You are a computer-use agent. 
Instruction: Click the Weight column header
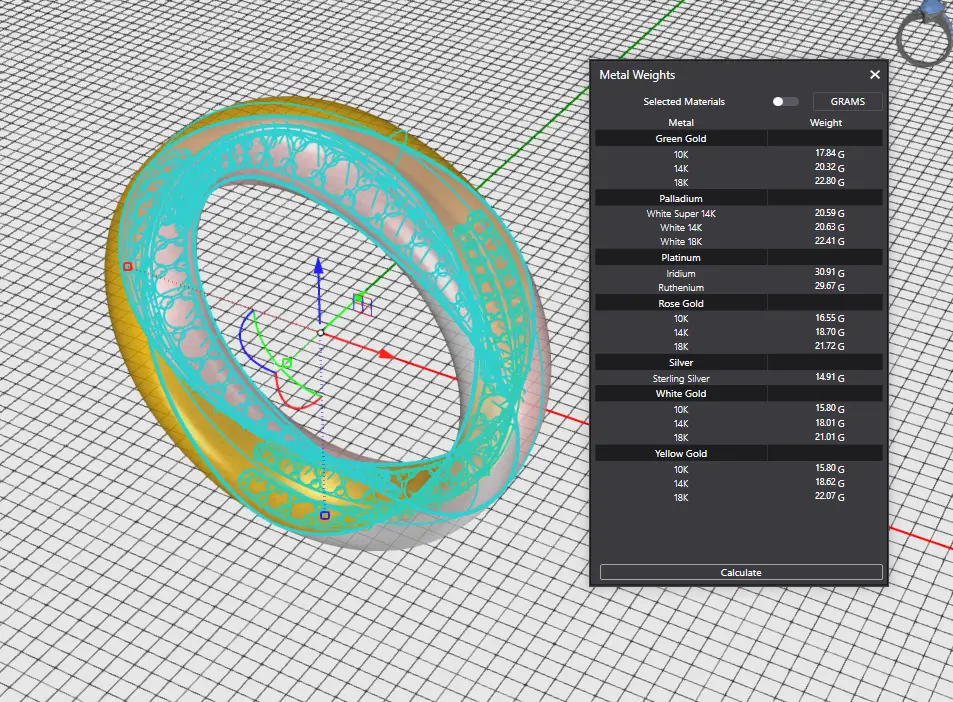(825, 123)
